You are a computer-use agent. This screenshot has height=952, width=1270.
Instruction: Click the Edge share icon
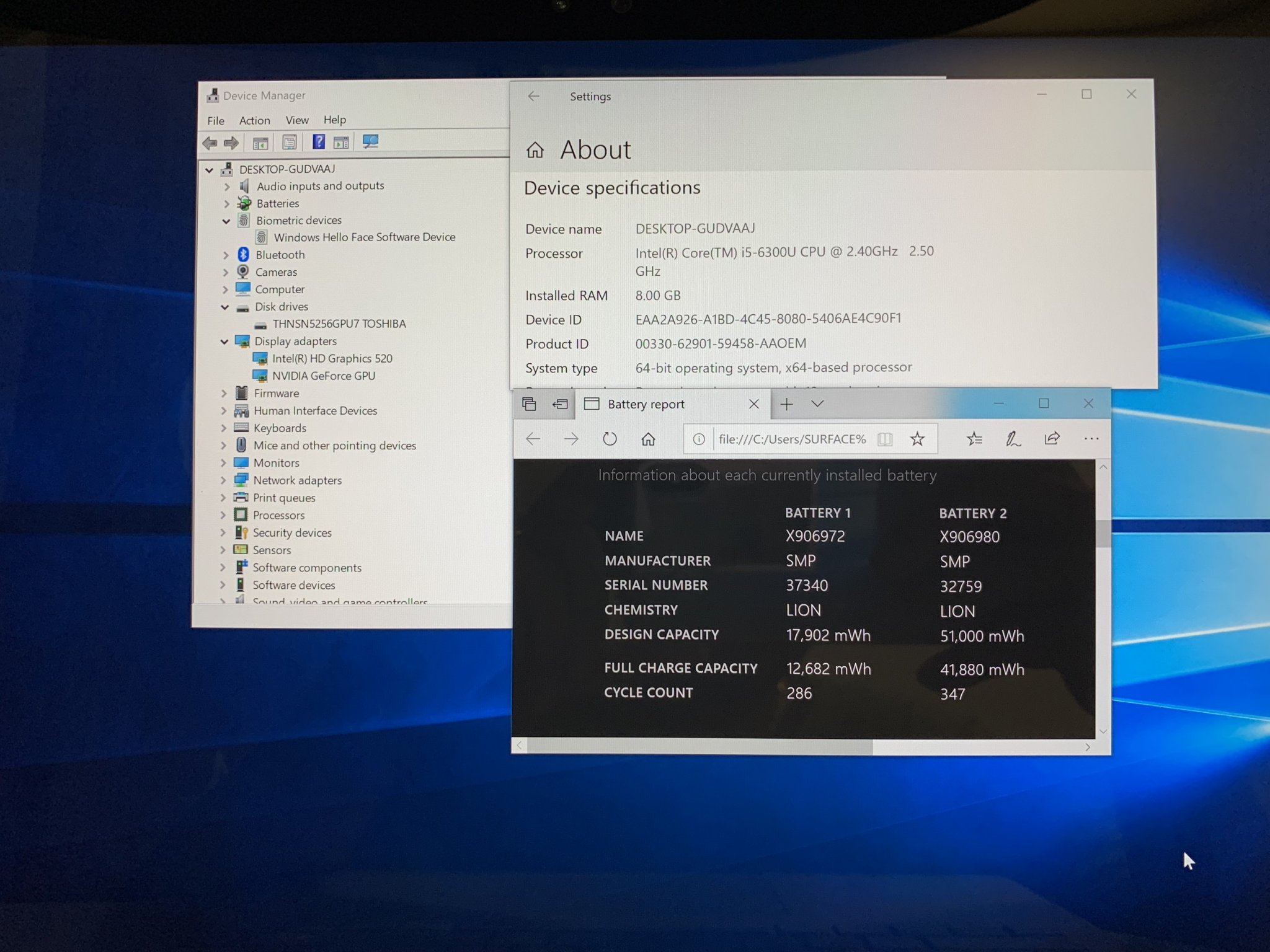point(1052,439)
